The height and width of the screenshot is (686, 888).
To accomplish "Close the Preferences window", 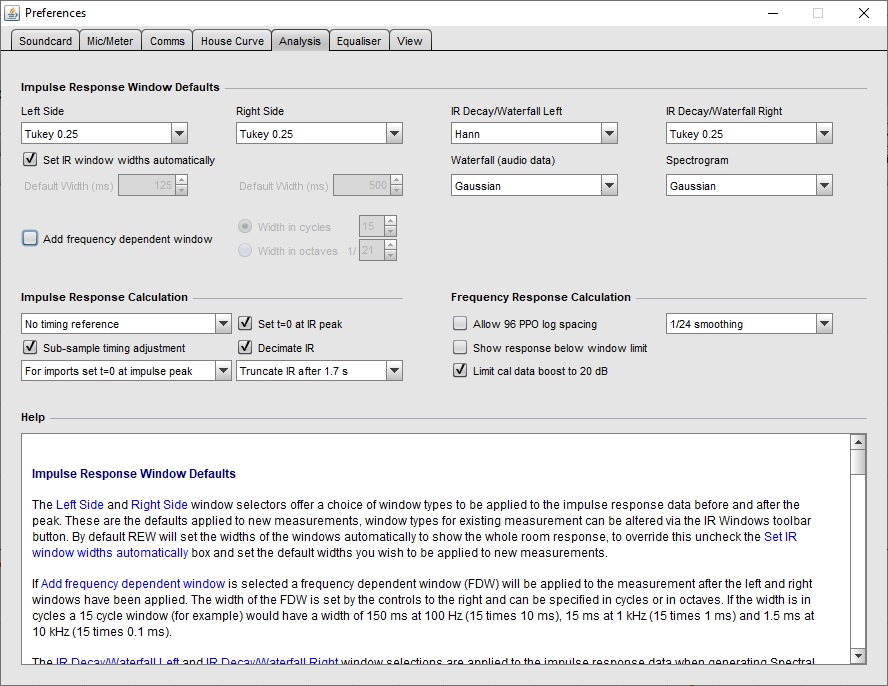I will coord(864,13).
